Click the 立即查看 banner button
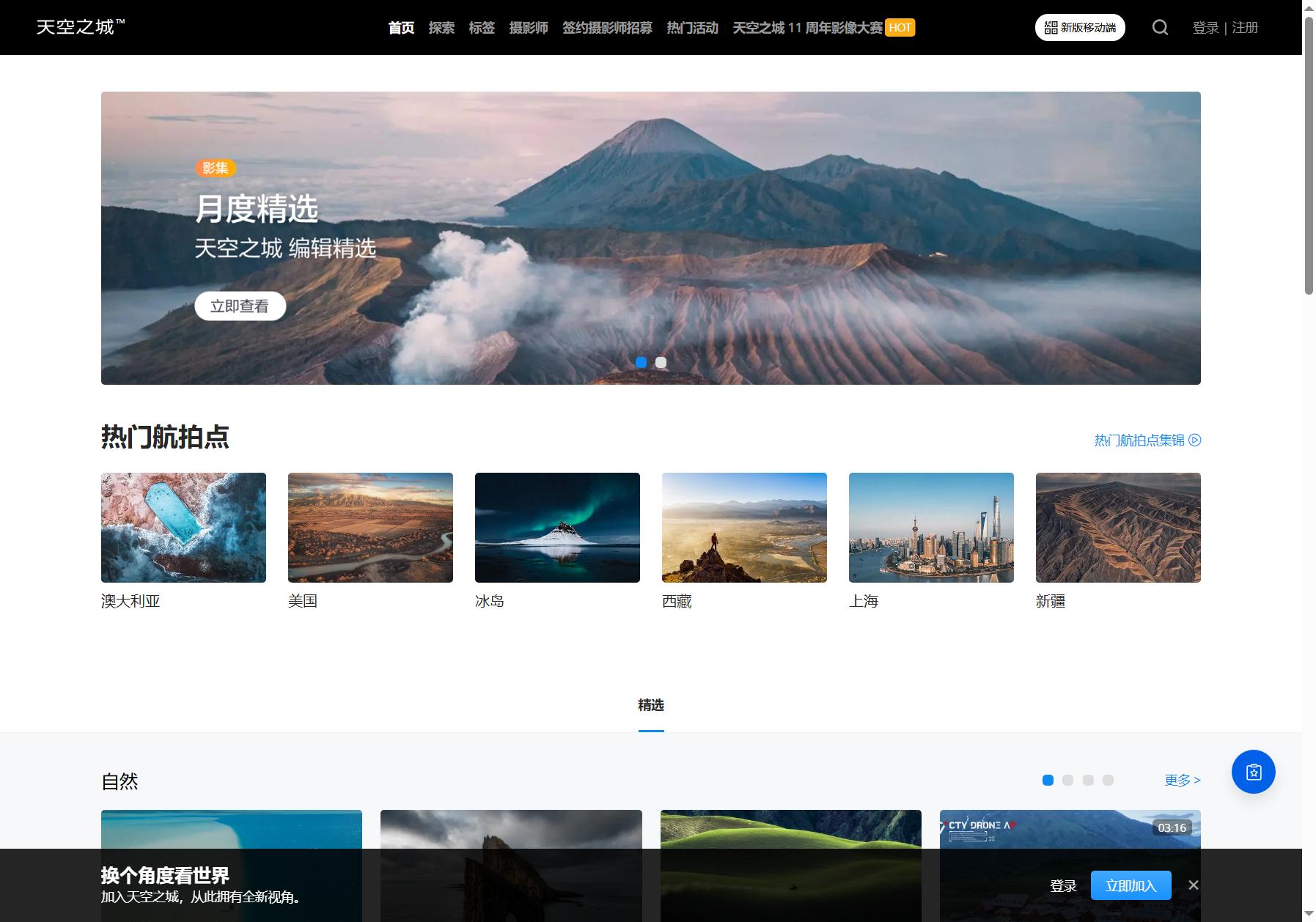 tap(240, 306)
